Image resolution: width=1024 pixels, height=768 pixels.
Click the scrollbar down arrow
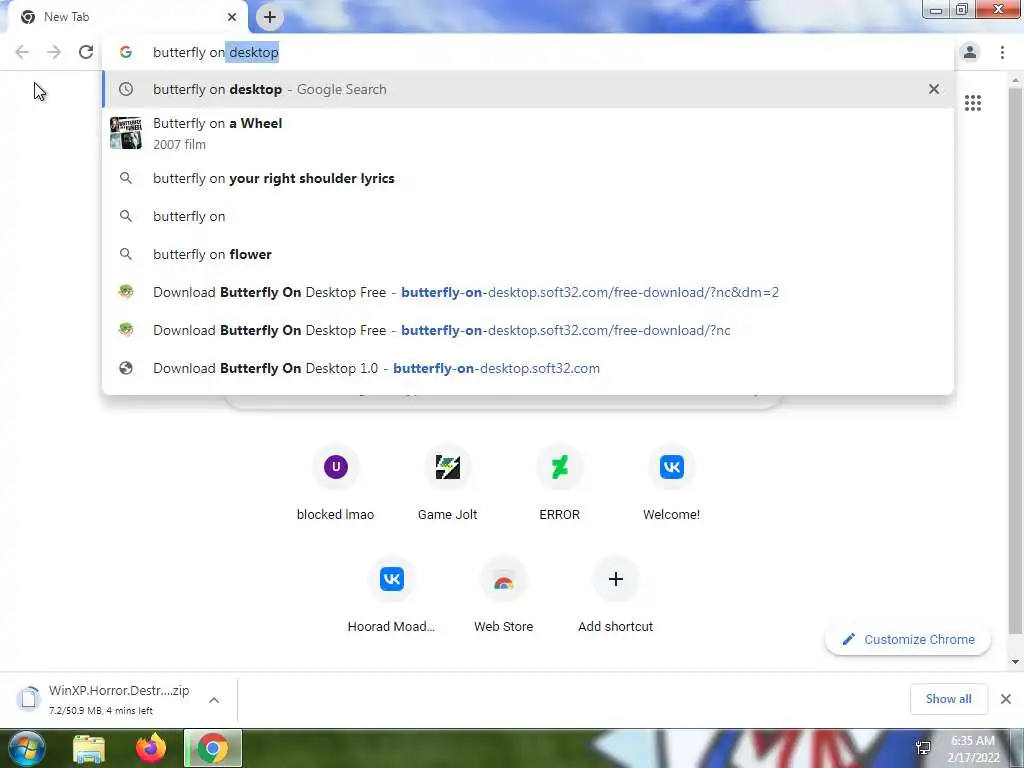pos(1015,662)
